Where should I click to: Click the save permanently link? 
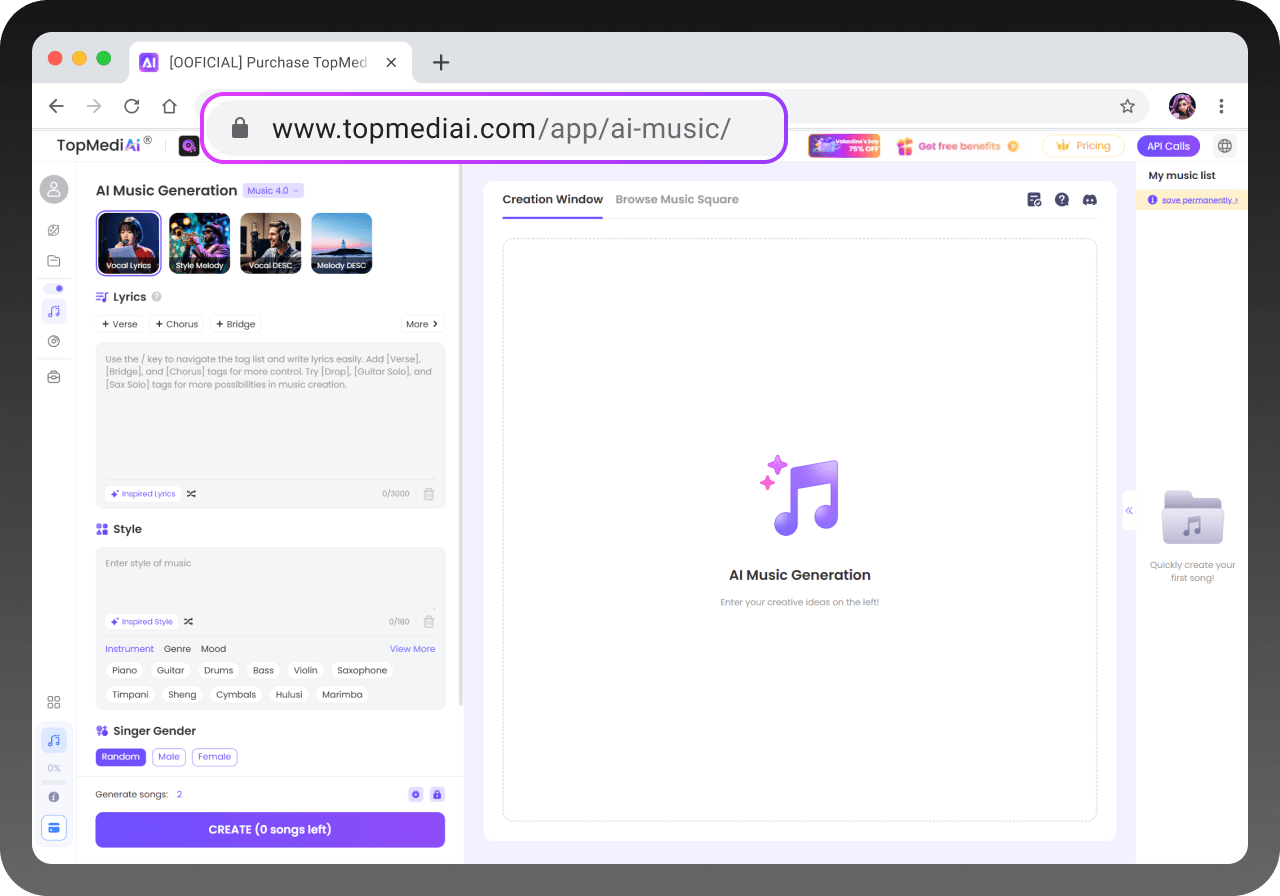[x=1199, y=200]
